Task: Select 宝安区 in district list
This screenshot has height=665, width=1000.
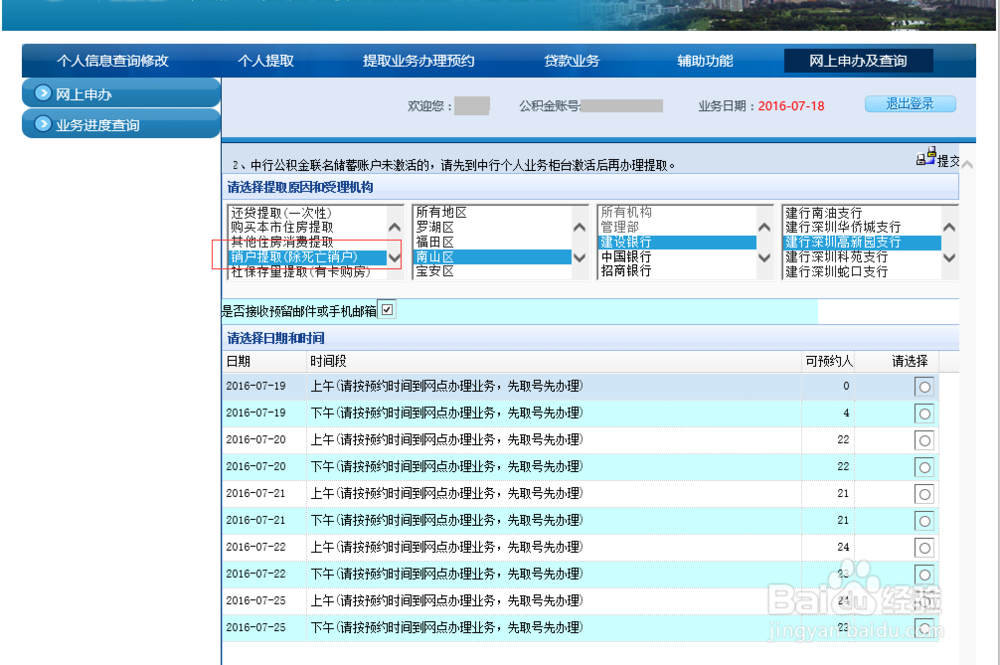Action: tap(492, 272)
